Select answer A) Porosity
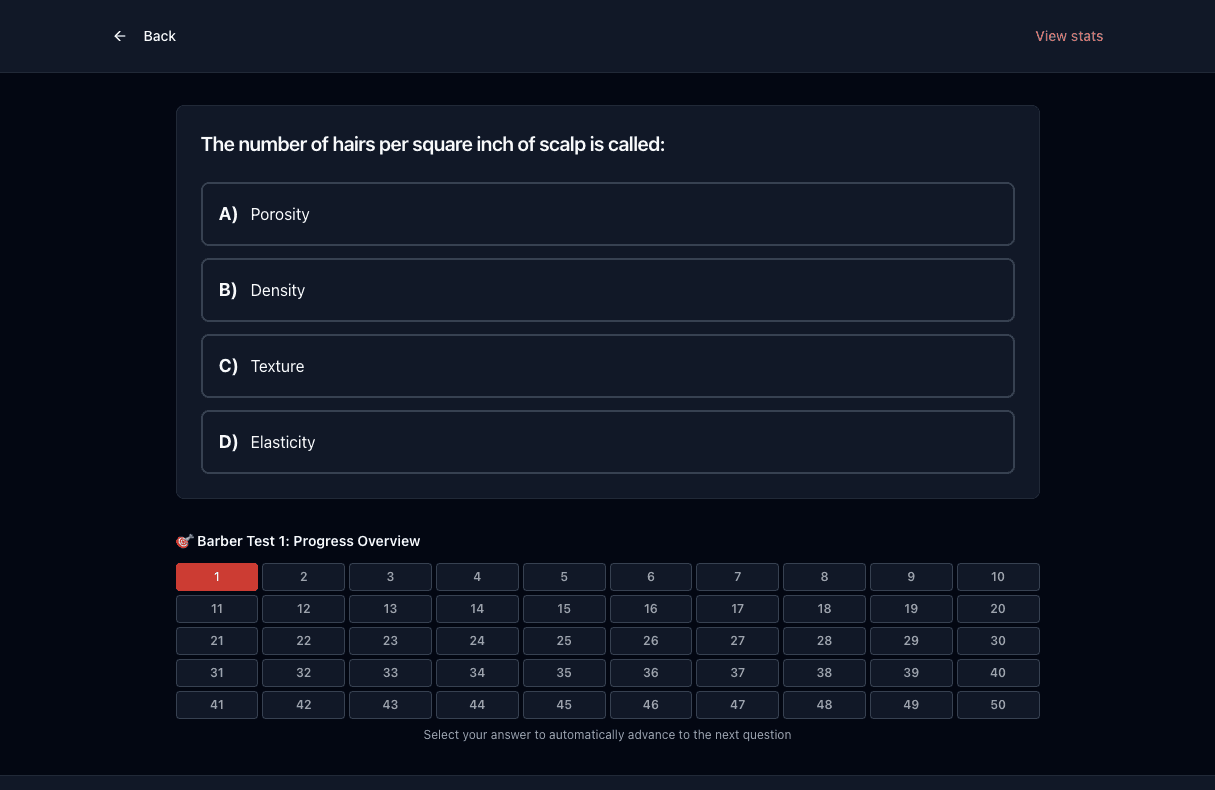1215x790 pixels. [x=608, y=214]
